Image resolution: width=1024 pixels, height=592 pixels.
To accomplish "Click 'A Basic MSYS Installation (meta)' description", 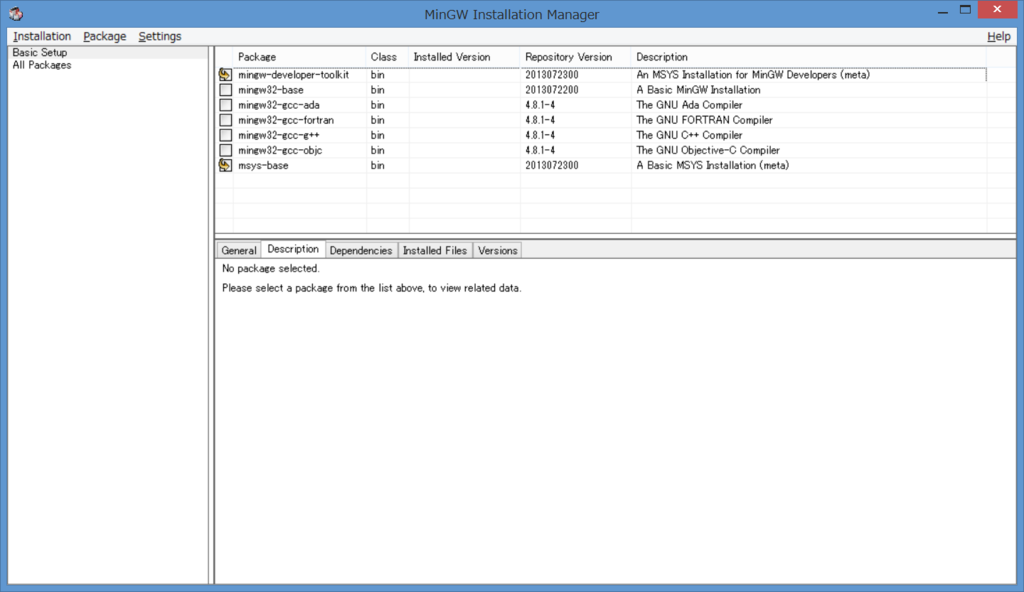I will [712, 165].
